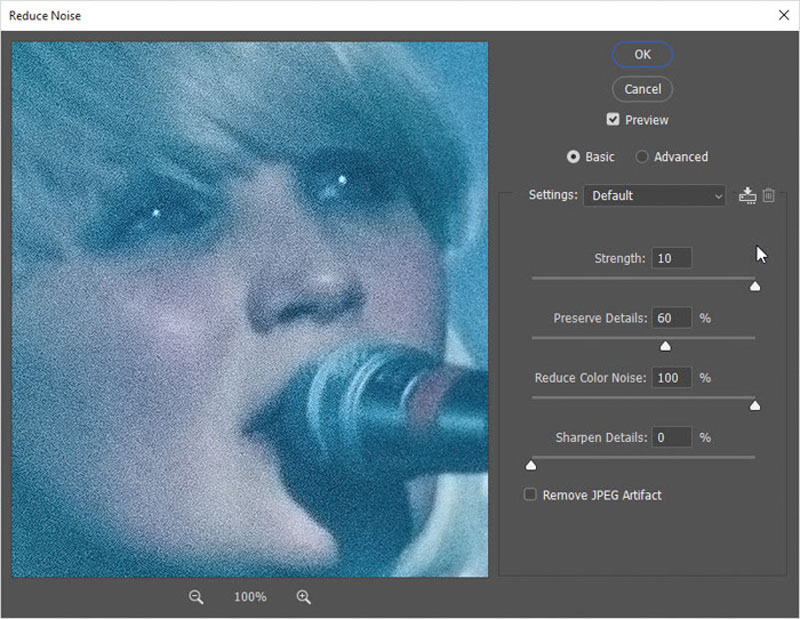The image size is (800, 619).
Task: Click the Strength value field
Action: coord(671,258)
